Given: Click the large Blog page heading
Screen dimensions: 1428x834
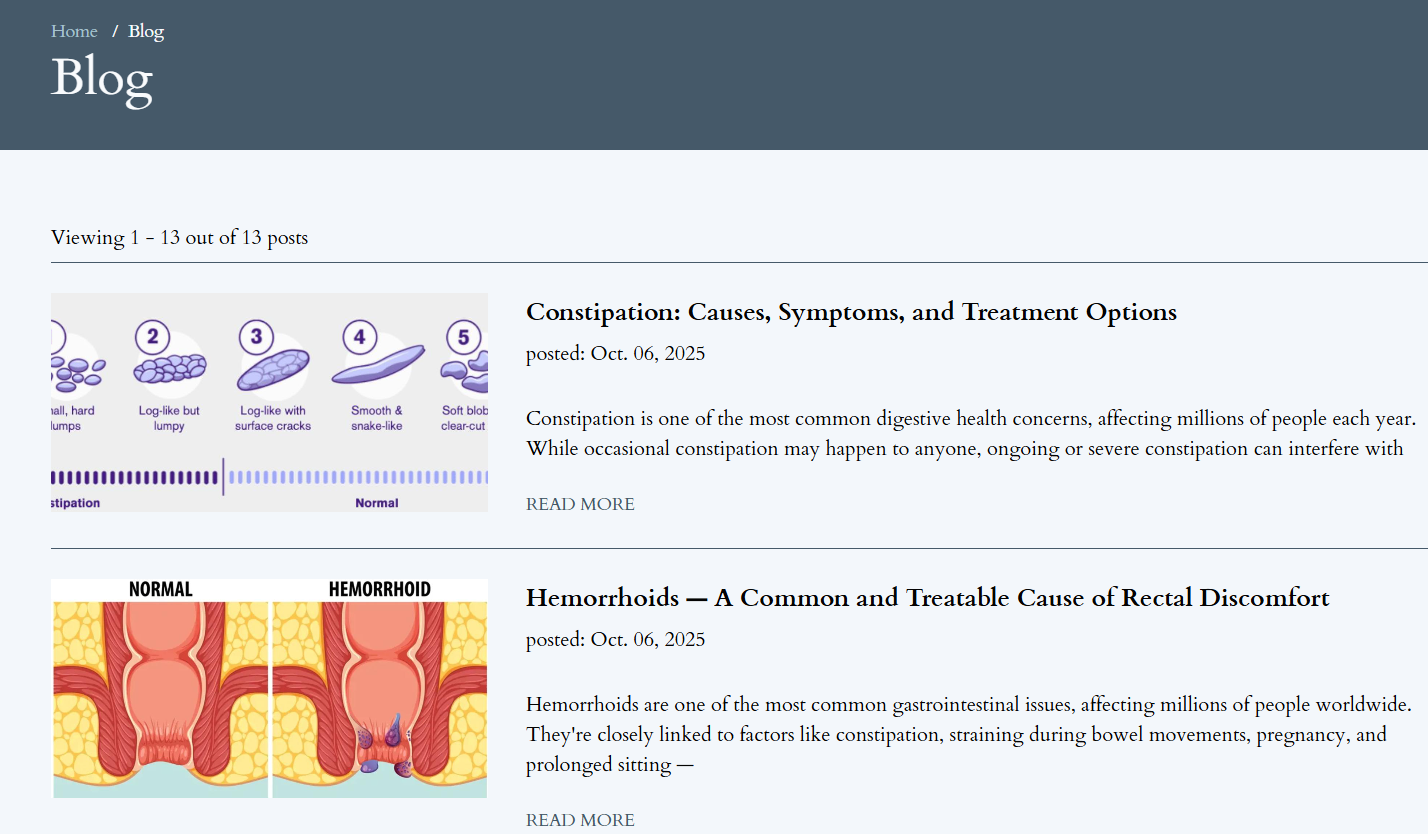Looking at the screenshot, I should pyautogui.click(x=101, y=77).
